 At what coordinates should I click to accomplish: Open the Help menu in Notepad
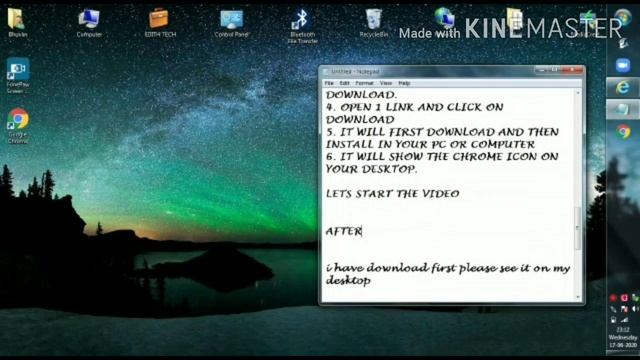coord(404,83)
